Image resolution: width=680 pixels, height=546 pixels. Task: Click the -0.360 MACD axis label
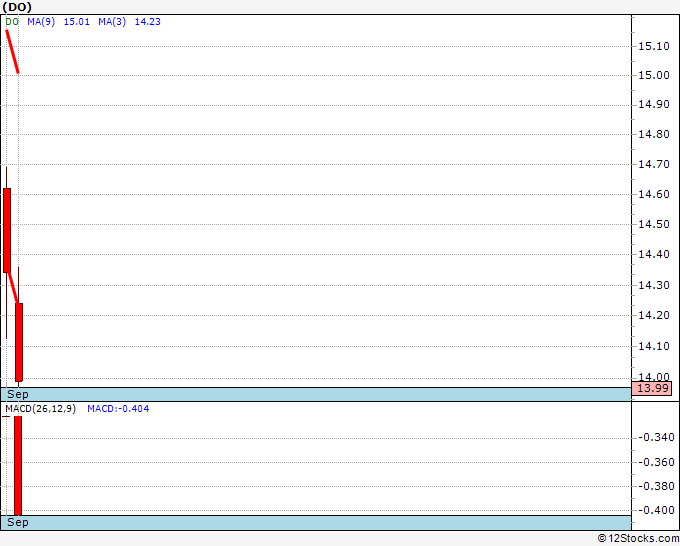coord(656,462)
